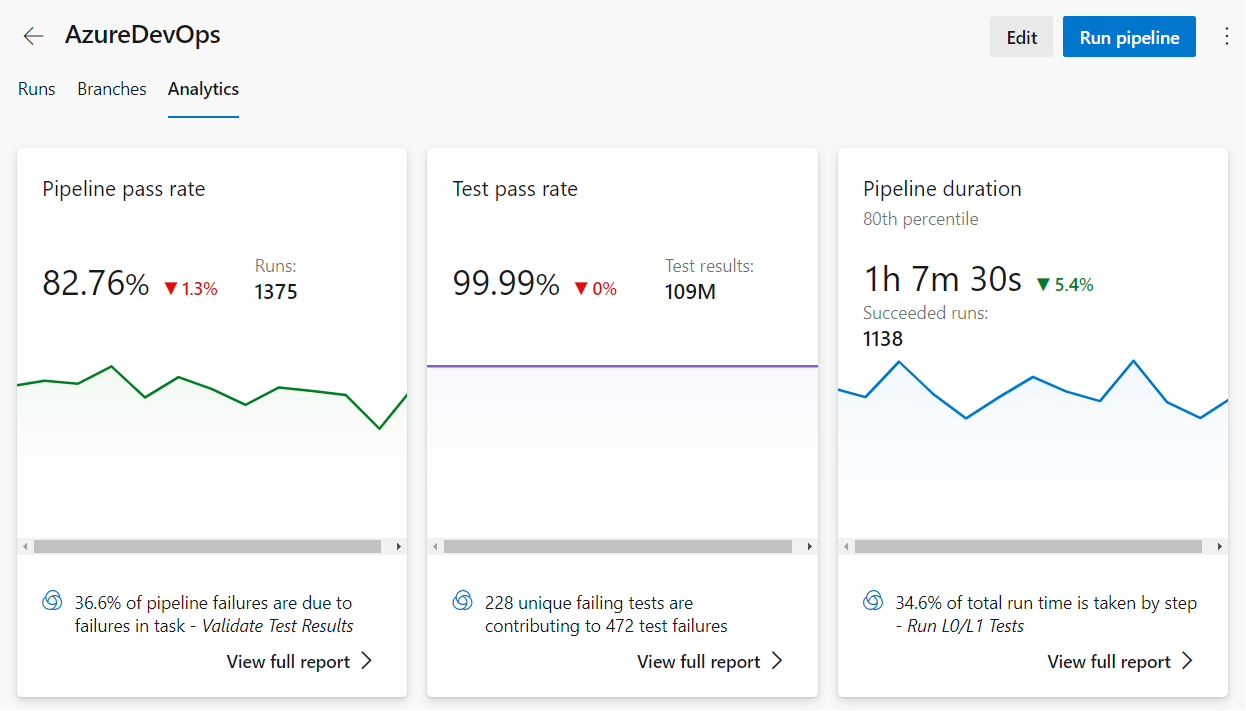Expand View full report on Pipeline duration
The height and width of the screenshot is (711, 1246).
point(1121,661)
